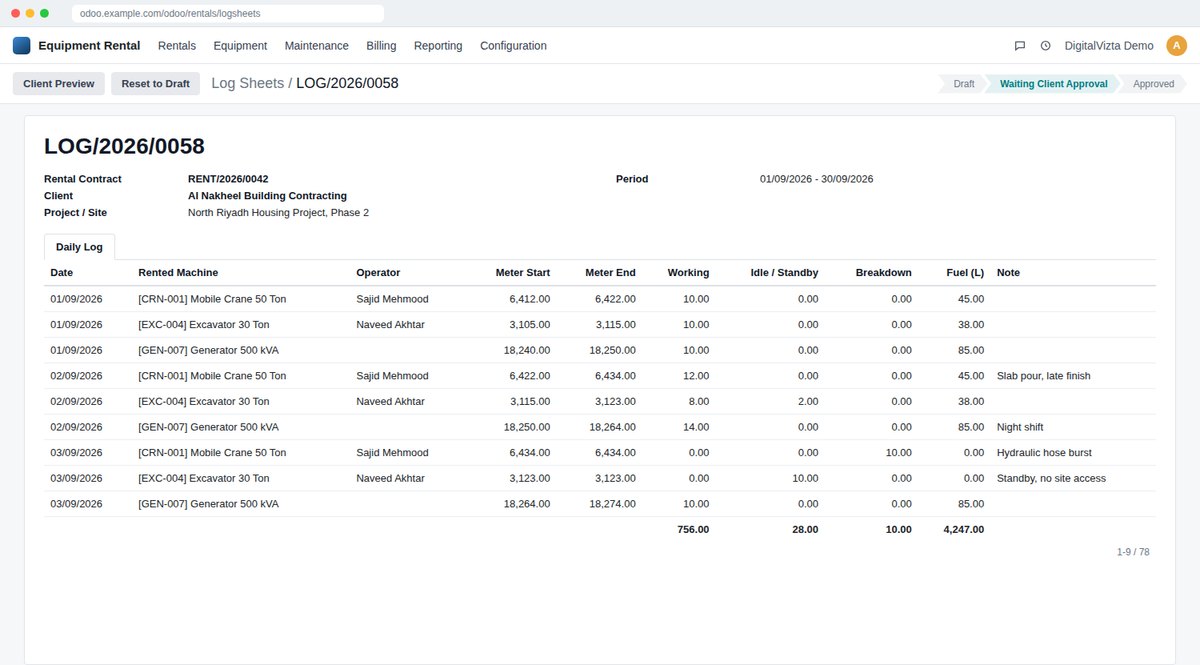Open the Reporting menu
The image size is (1200, 665).
438,46
